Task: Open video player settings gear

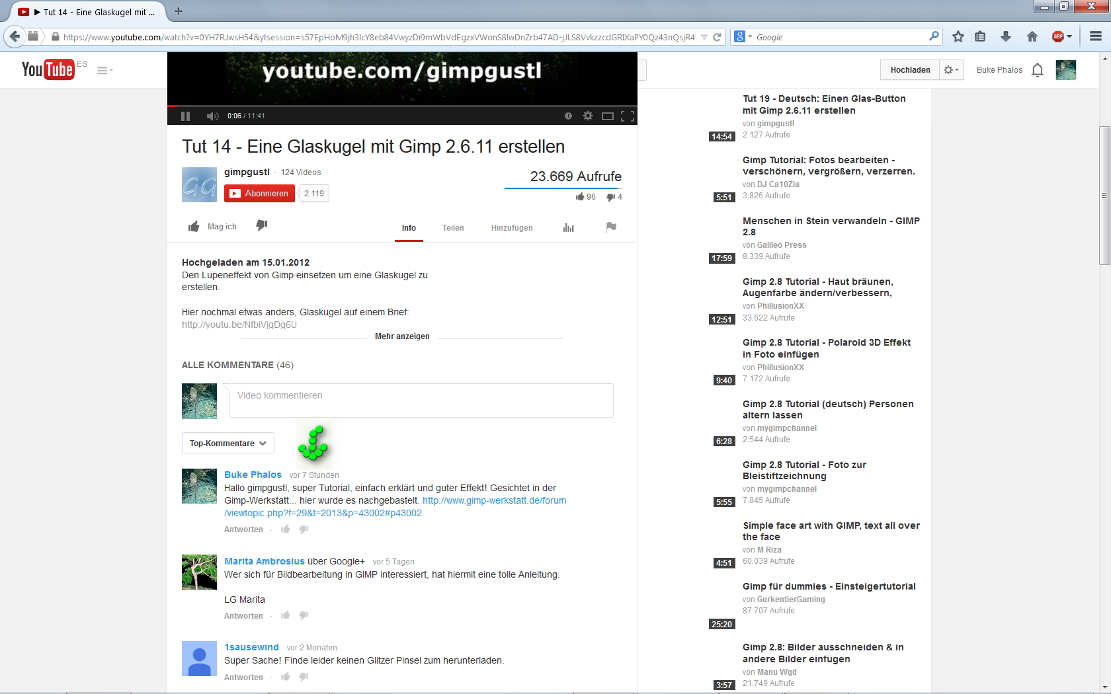Action: coord(588,116)
